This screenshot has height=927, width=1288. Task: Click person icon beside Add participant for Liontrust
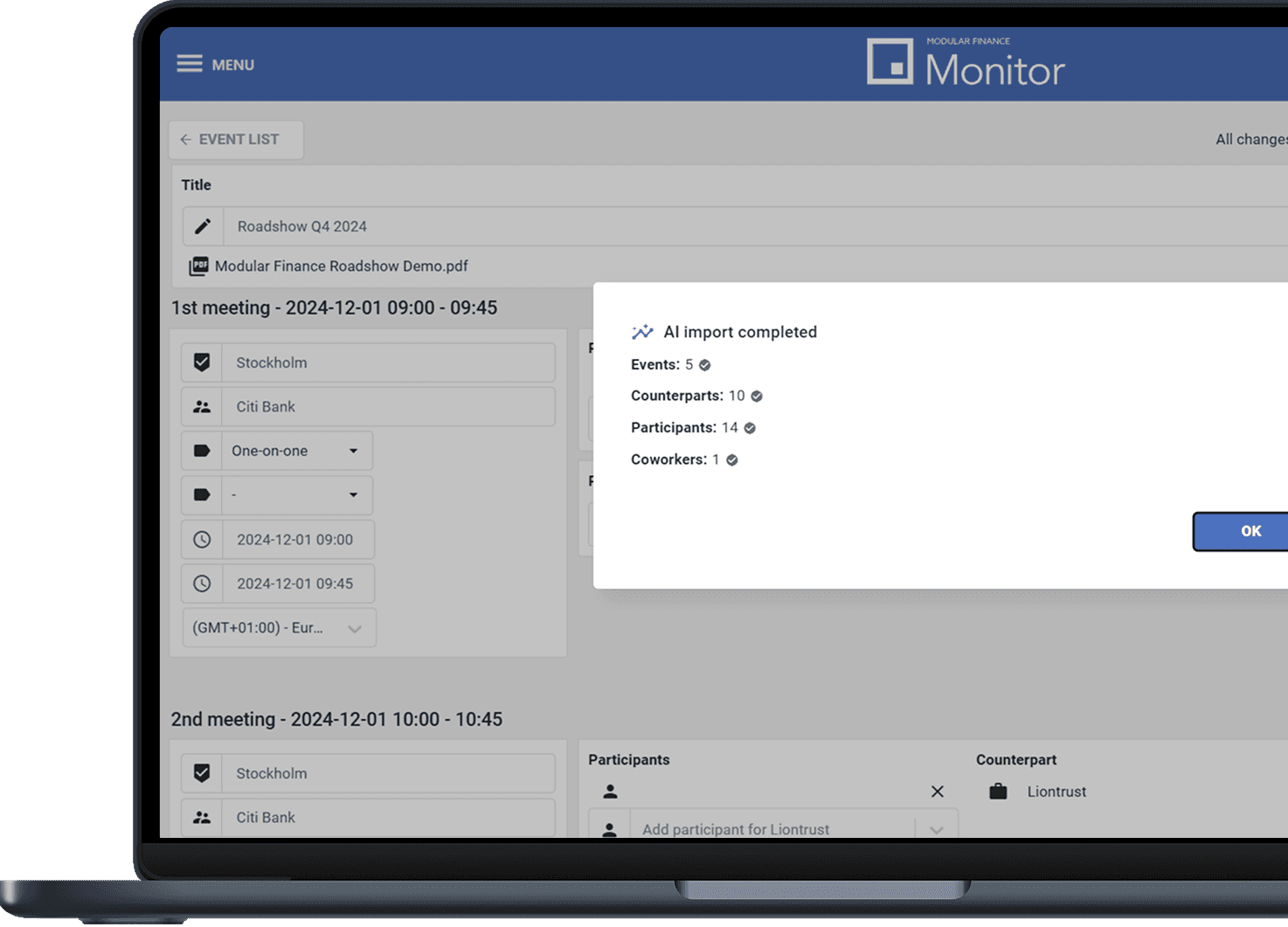[x=610, y=829]
